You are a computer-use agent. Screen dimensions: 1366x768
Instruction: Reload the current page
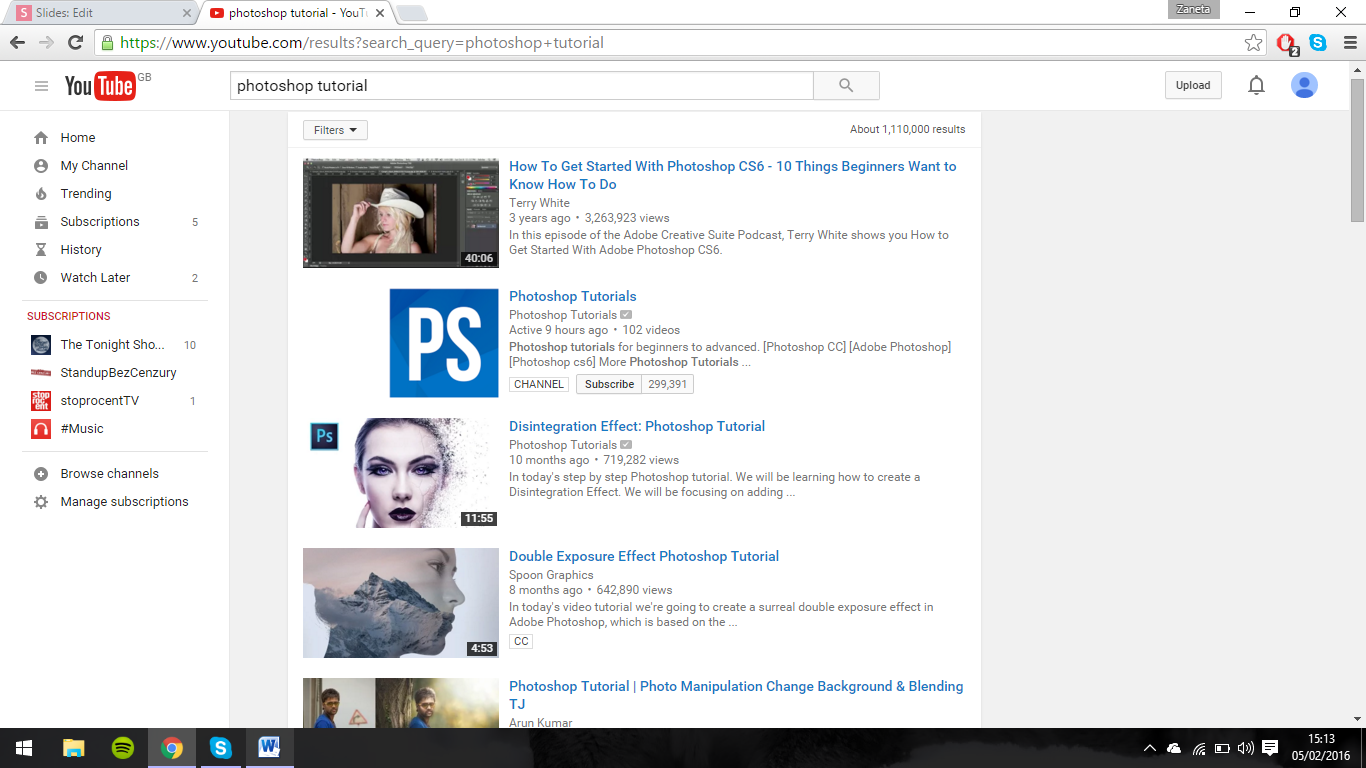coord(75,43)
